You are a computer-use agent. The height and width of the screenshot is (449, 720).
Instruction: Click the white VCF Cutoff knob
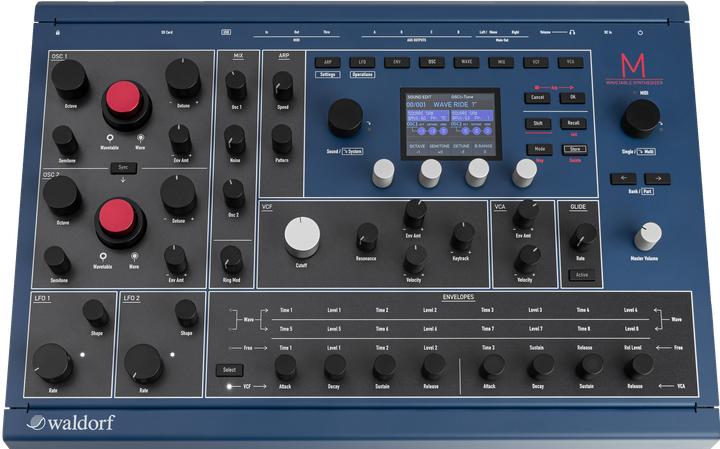point(303,237)
